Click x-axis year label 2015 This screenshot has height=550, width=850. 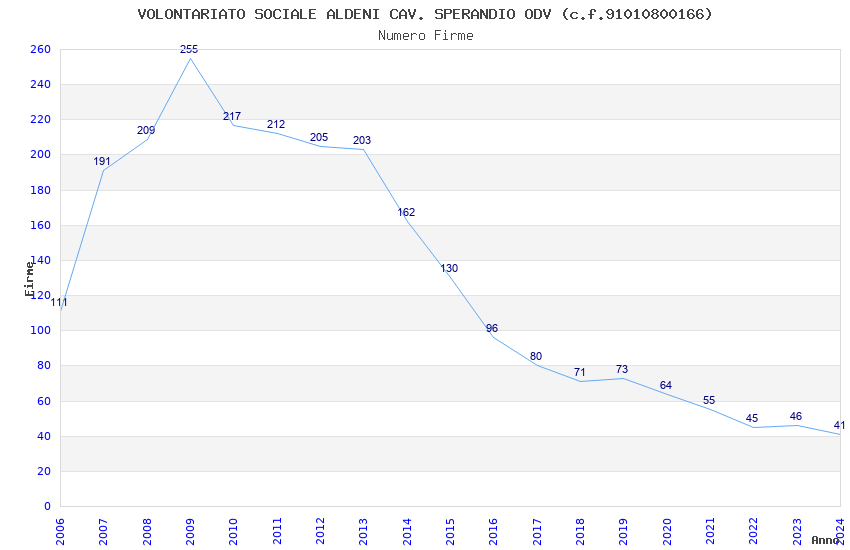(450, 531)
